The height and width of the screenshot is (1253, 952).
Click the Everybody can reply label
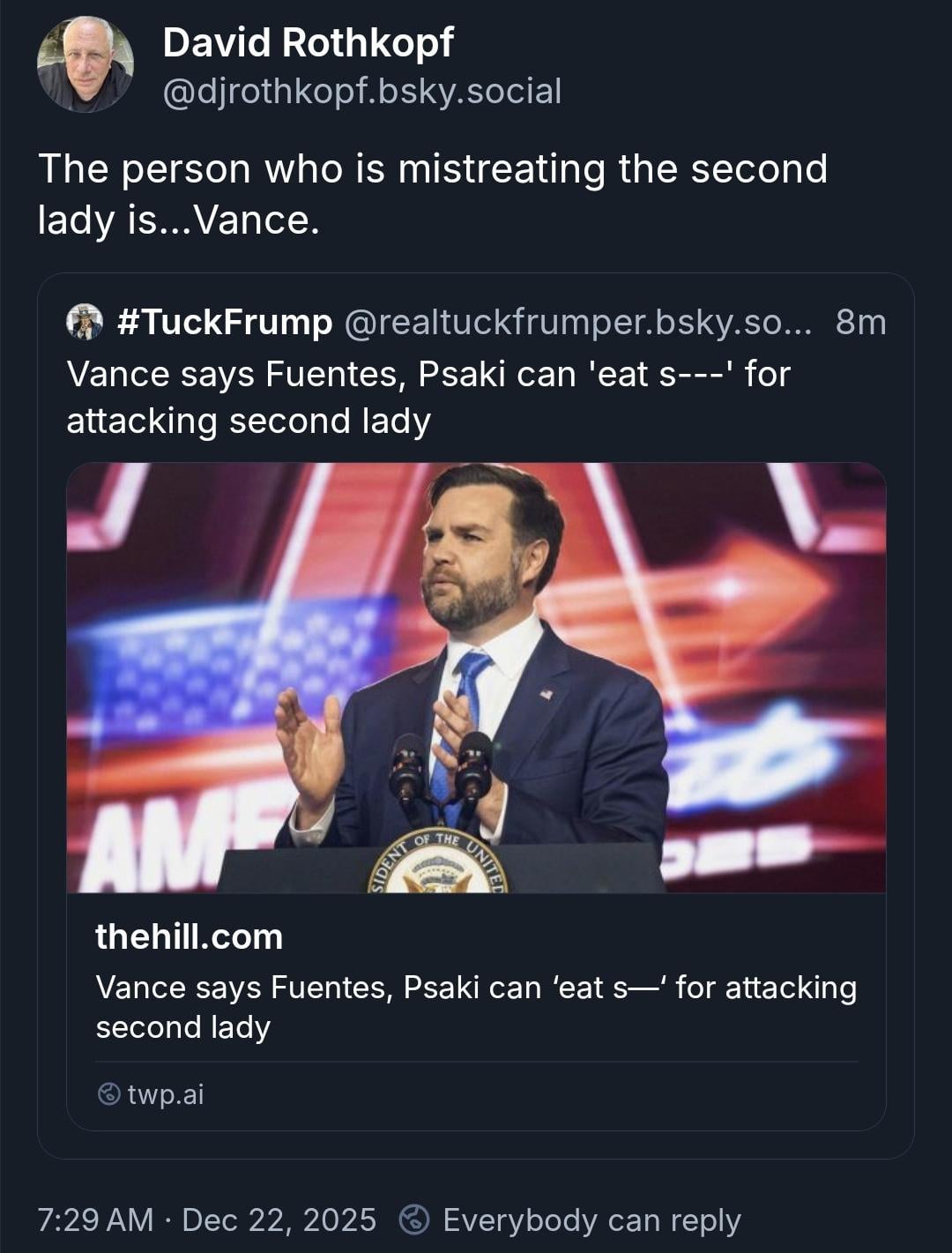point(591,1220)
